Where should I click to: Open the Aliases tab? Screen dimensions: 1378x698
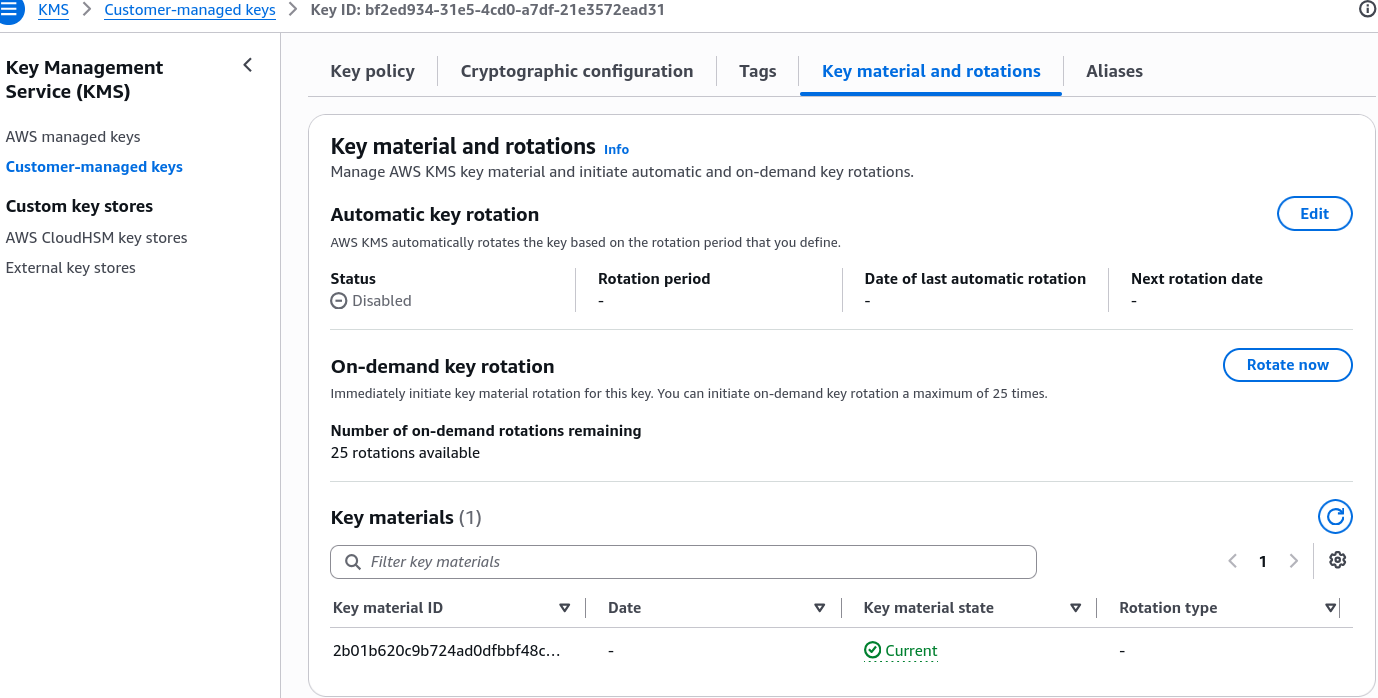click(1114, 71)
